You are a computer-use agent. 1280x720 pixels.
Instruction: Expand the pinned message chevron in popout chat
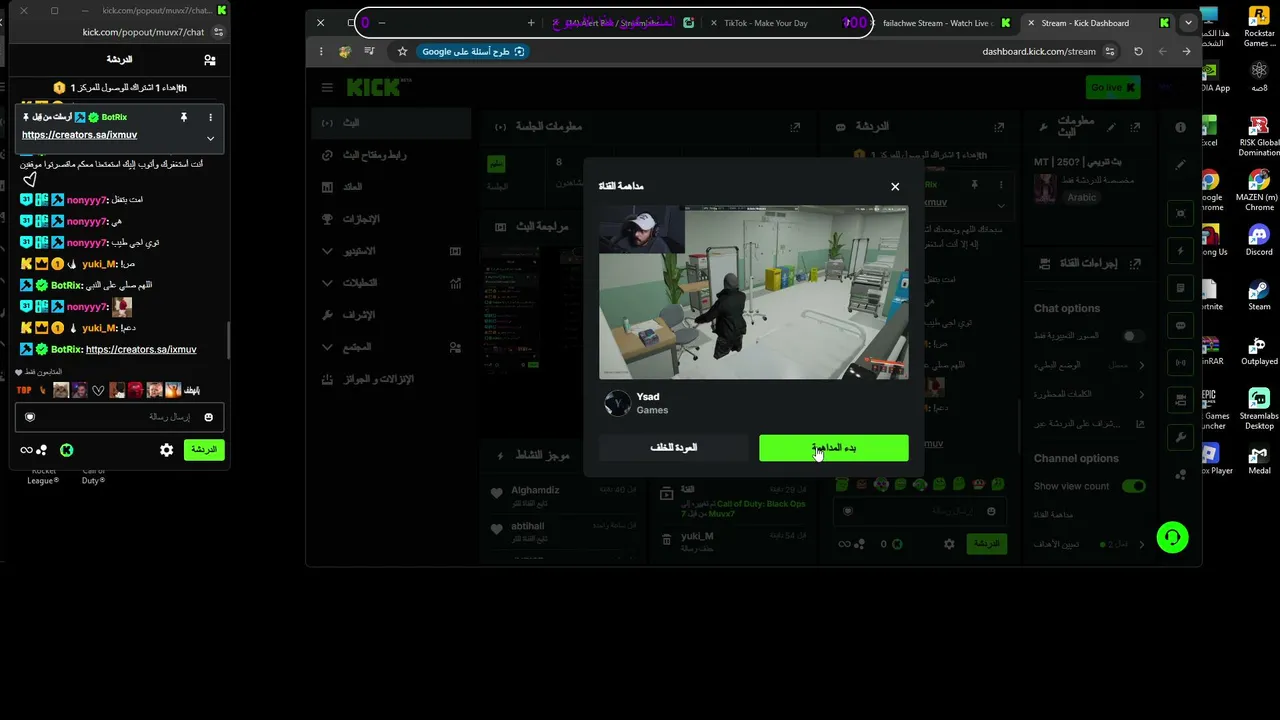click(210, 138)
